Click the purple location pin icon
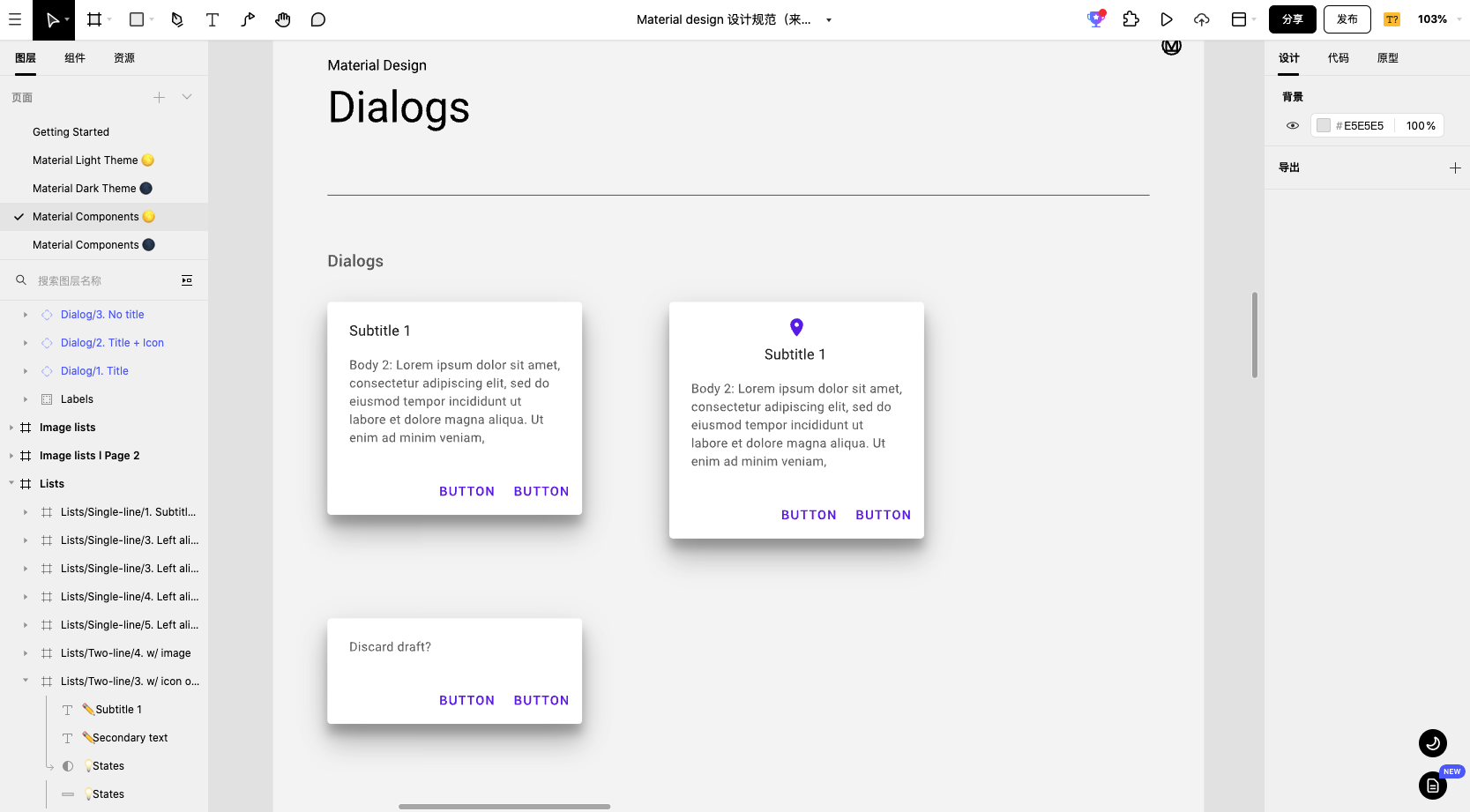 click(x=796, y=327)
